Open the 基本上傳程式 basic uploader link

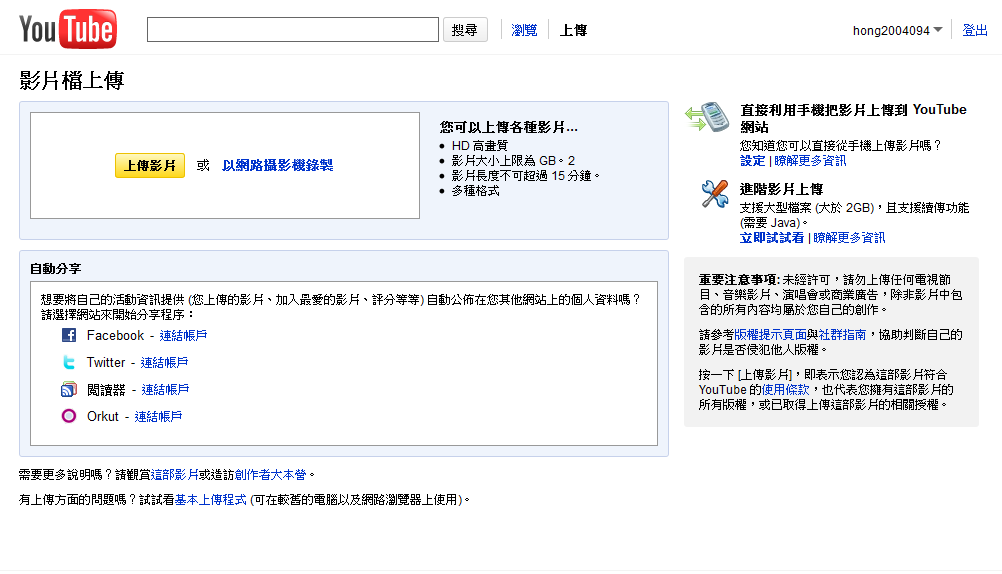click(210, 500)
